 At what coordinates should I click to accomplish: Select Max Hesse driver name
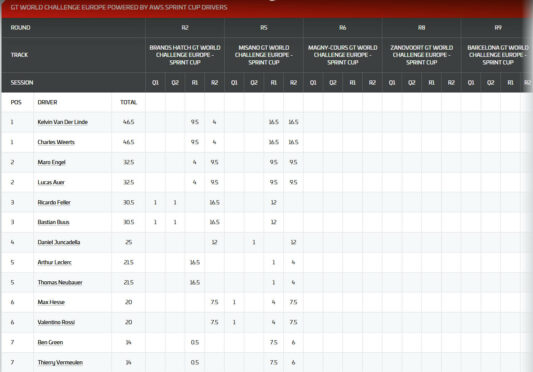pyautogui.click(x=51, y=302)
